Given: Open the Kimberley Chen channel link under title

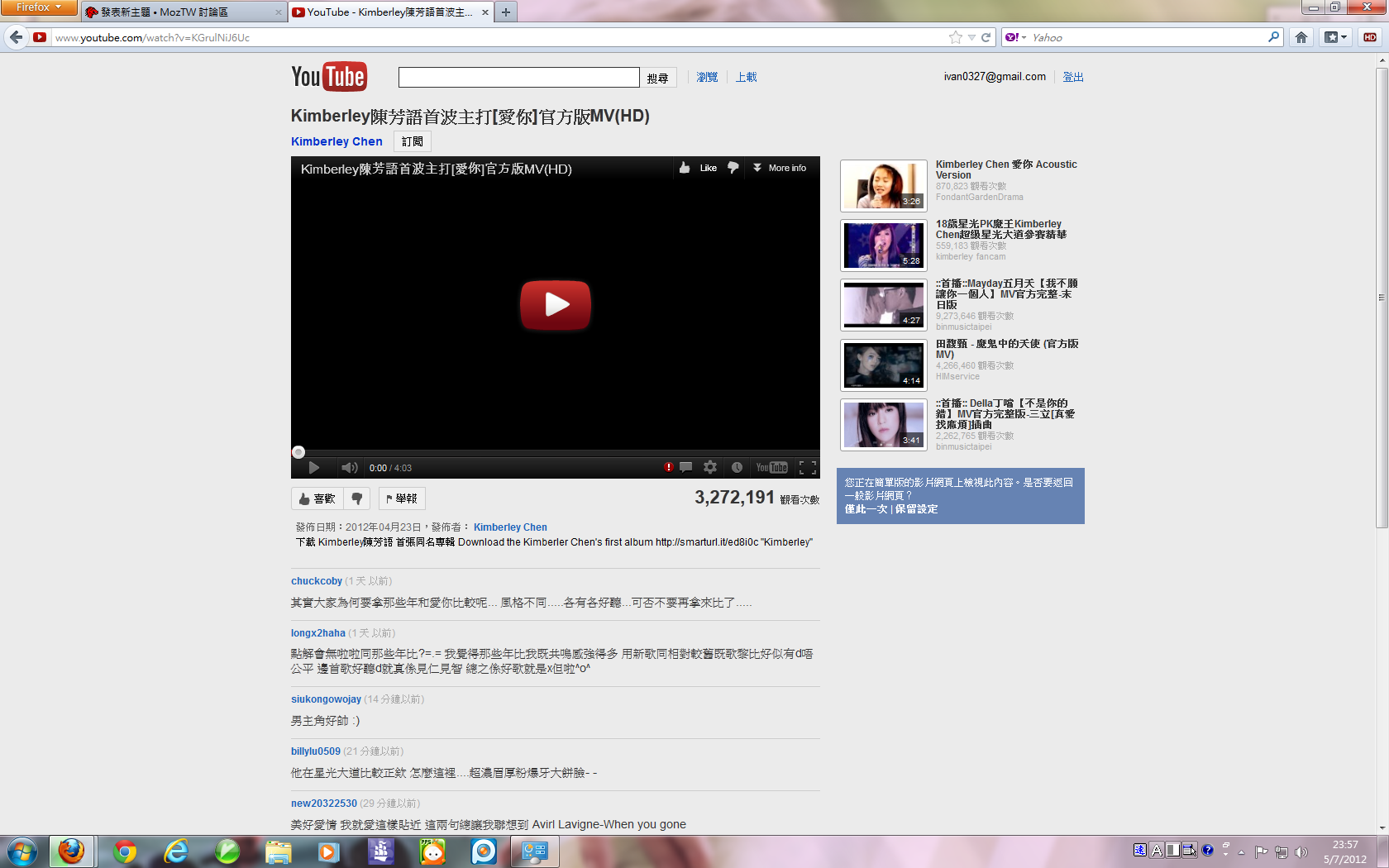Looking at the screenshot, I should 337,141.
